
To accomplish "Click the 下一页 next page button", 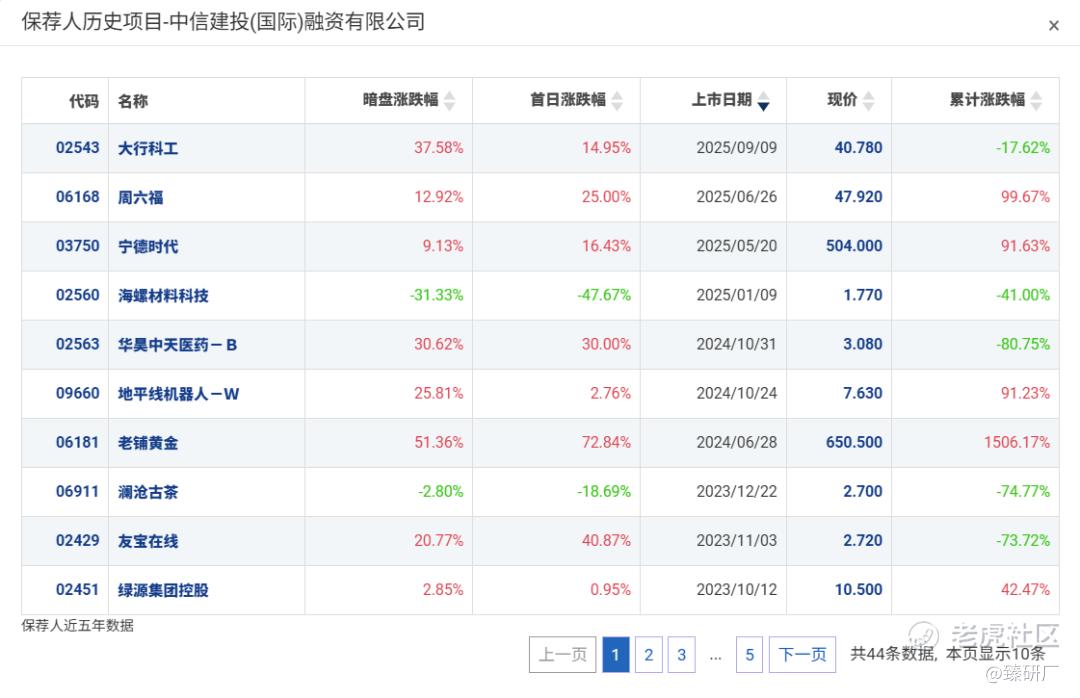I will [x=803, y=655].
